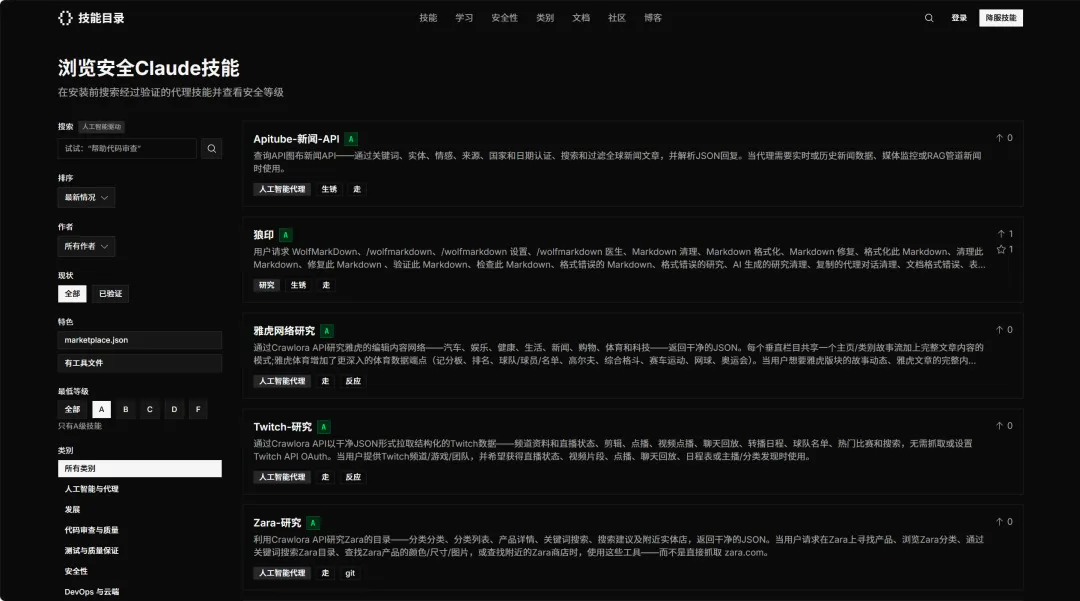Click 人工智能代理 tag on Zara-研究 card
Image resolution: width=1080 pixels, height=601 pixels.
coord(282,573)
